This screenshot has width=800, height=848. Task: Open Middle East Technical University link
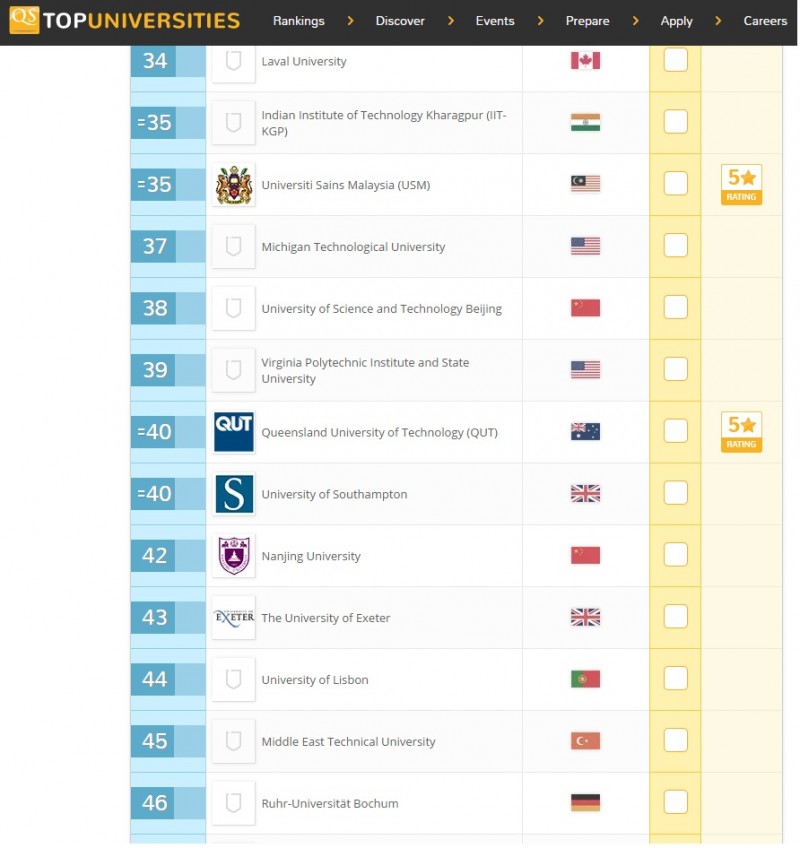coord(348,742)
